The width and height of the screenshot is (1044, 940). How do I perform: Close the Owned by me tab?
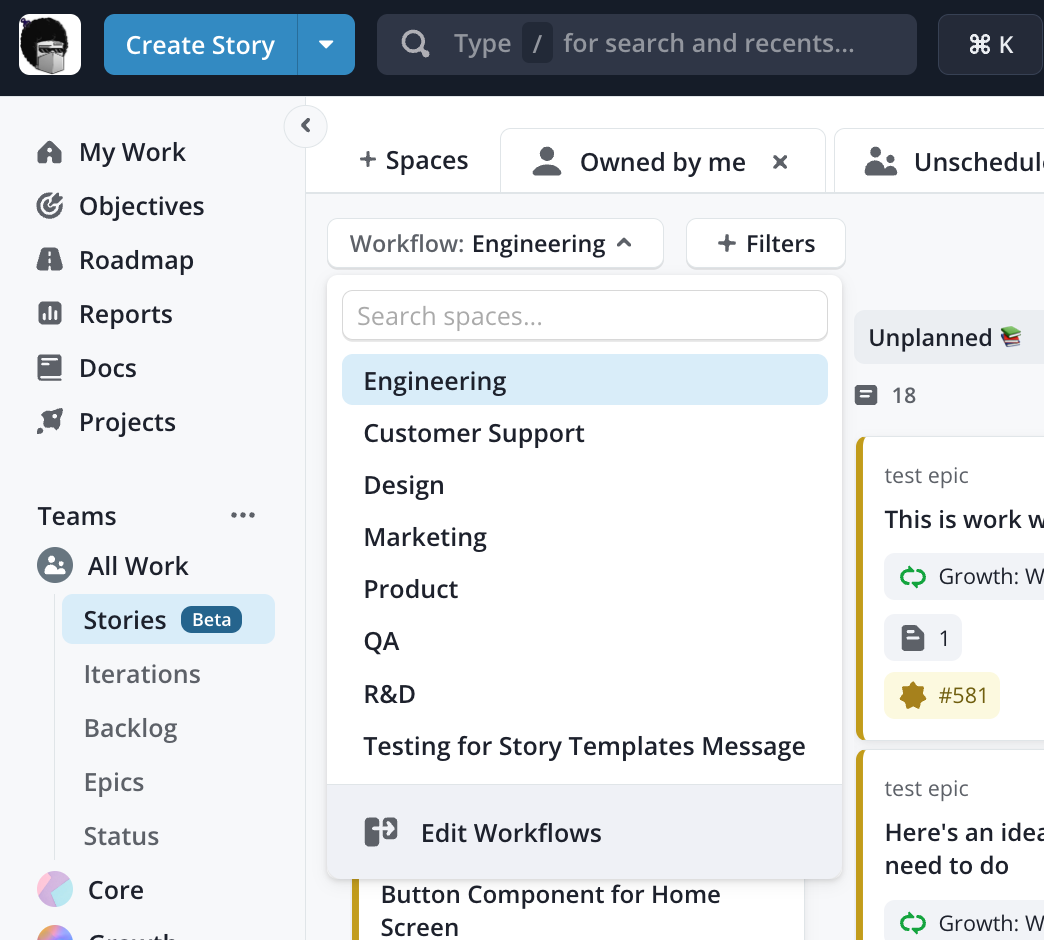tap(781, 162)
